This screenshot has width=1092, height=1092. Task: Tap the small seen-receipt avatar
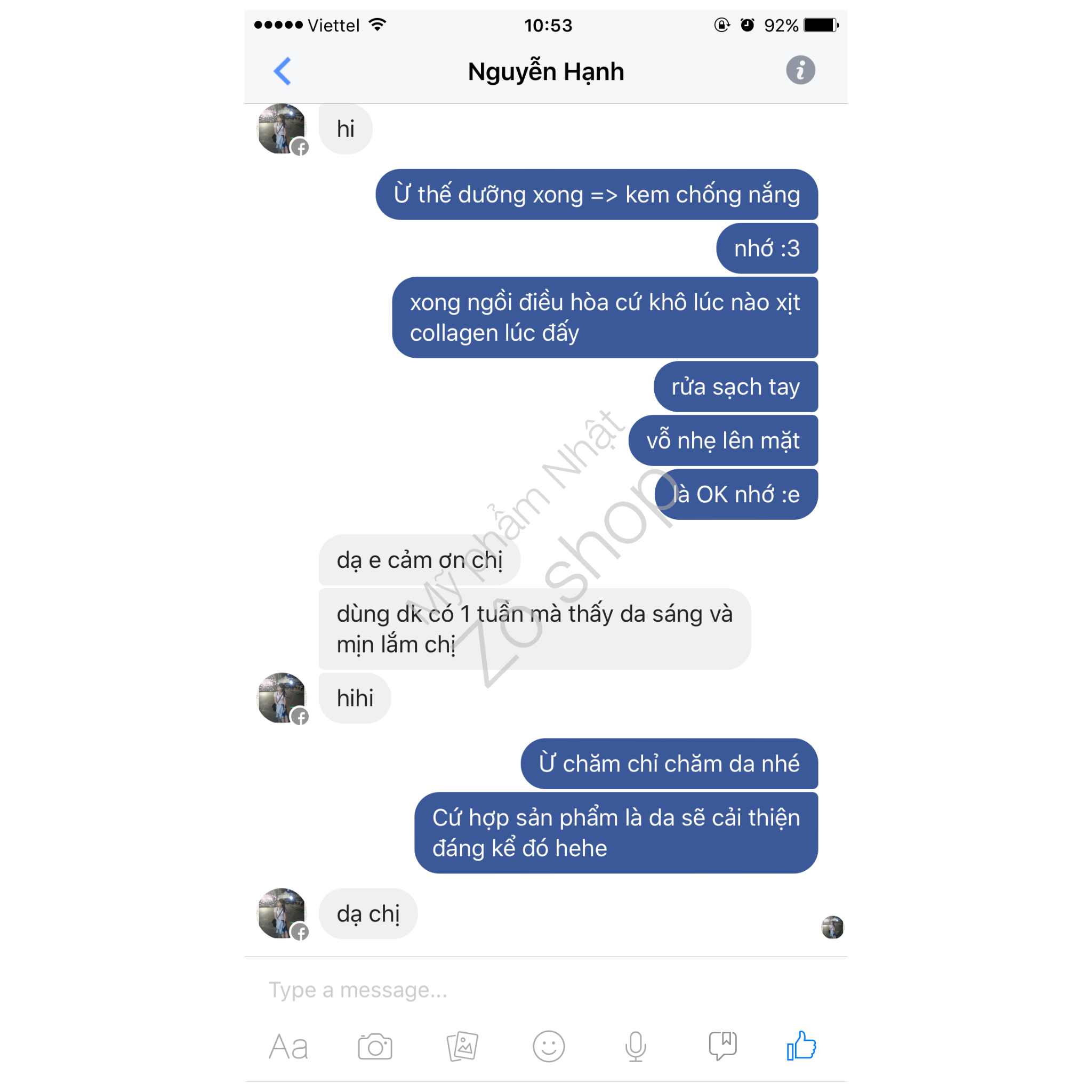(832, 927)
